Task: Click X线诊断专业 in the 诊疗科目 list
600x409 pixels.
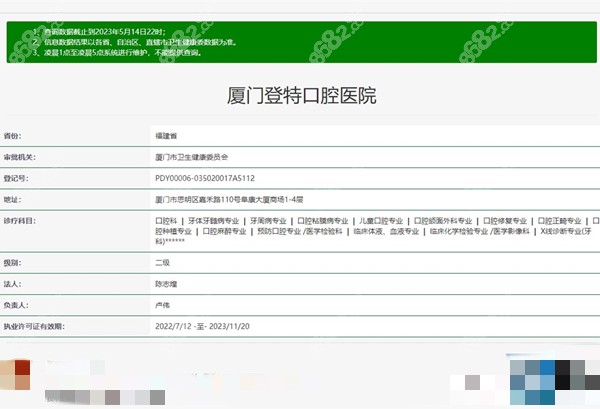Action: [x=560, y=231]
